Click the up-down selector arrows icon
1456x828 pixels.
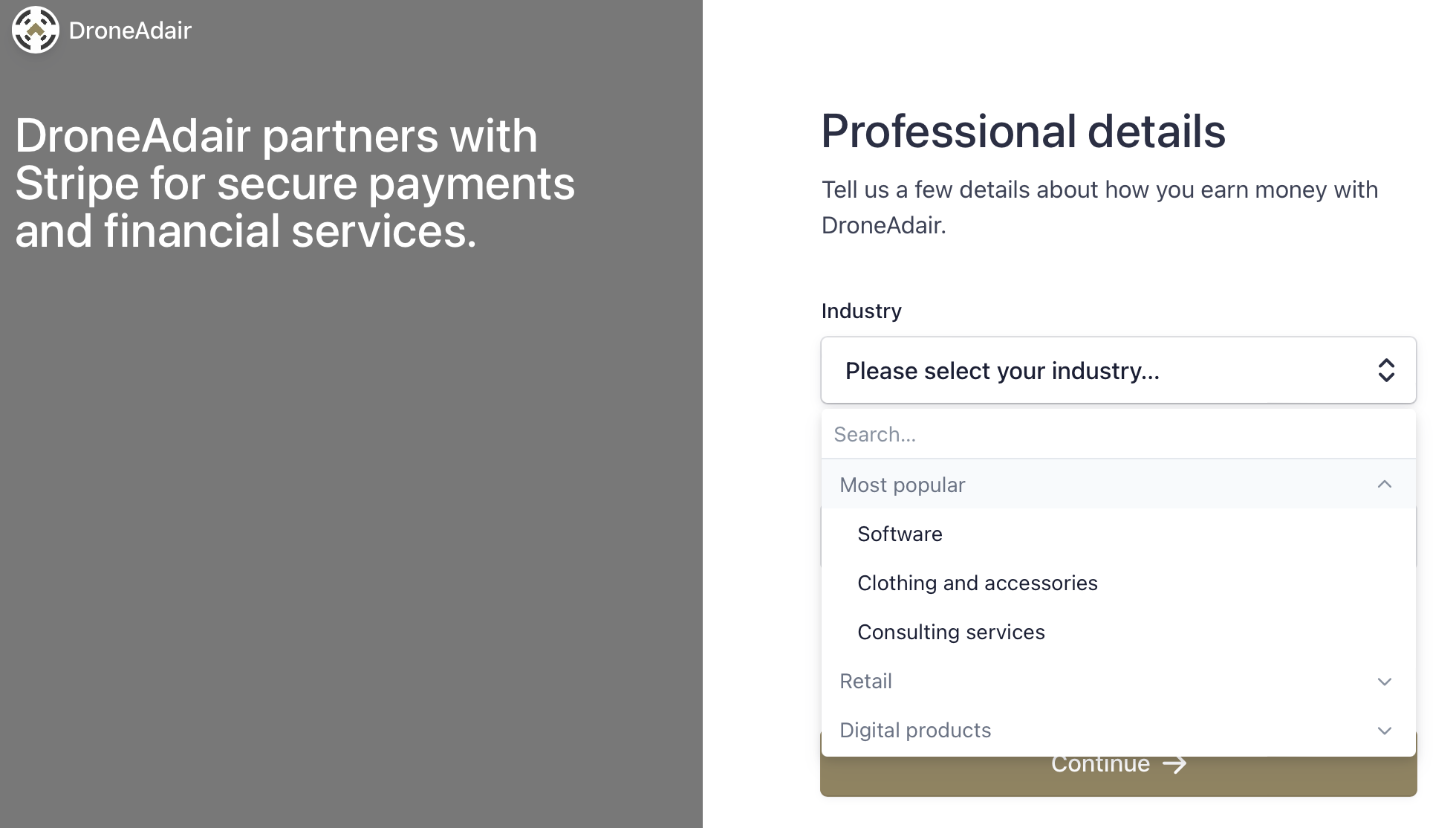pyautogui.click(x=1386, y=370)
